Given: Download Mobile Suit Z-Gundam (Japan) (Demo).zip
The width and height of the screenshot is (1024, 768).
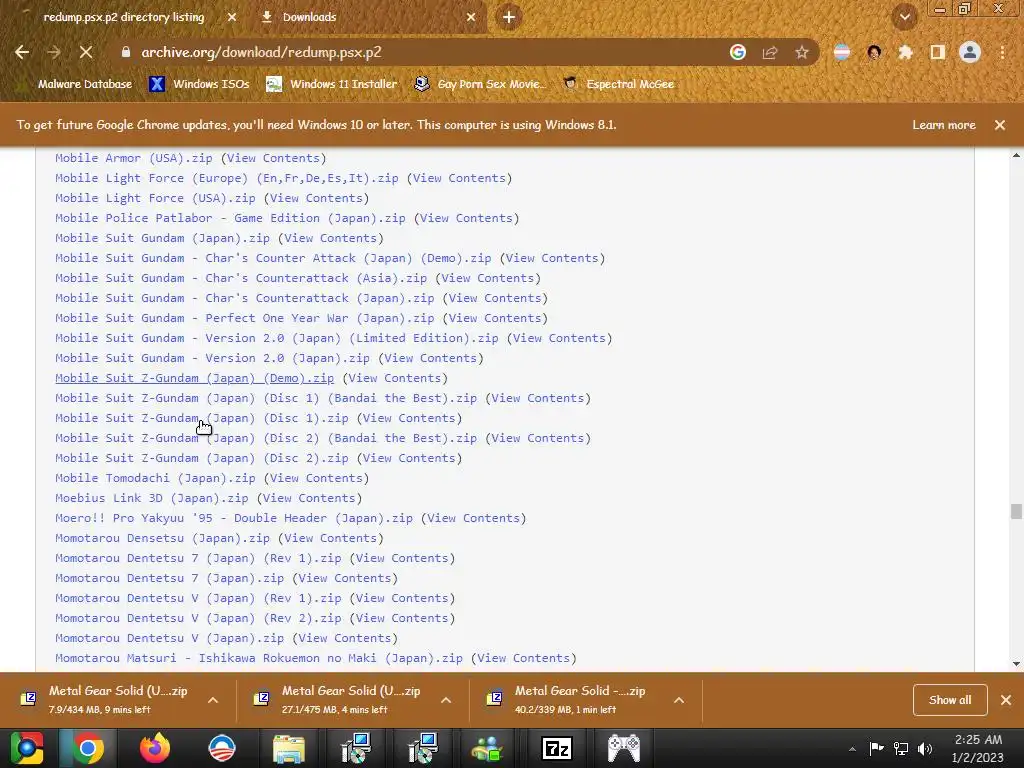Looking at the screenshot, I should 194,378.
